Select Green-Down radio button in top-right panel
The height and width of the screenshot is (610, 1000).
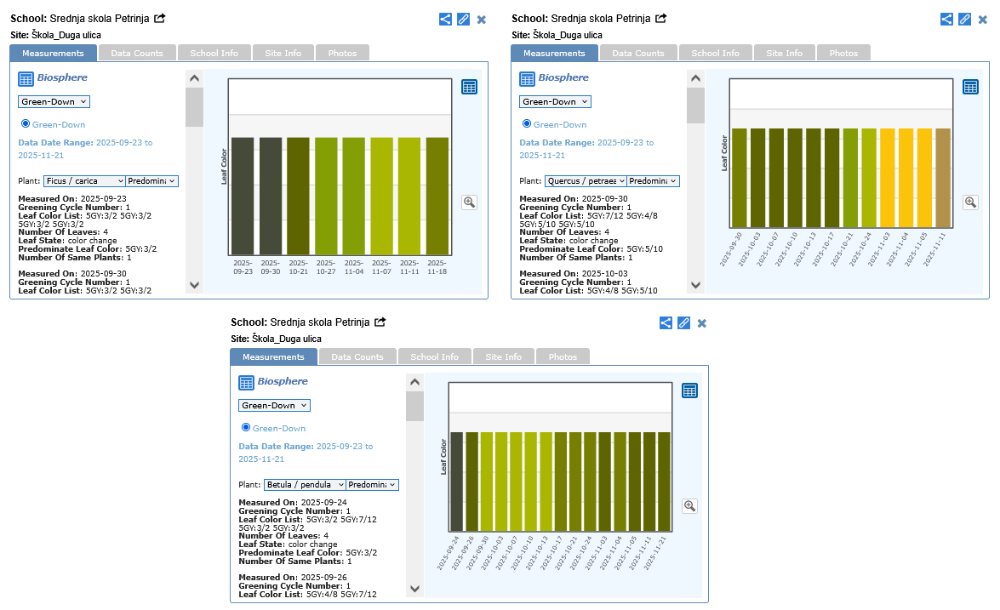[527, 124]
